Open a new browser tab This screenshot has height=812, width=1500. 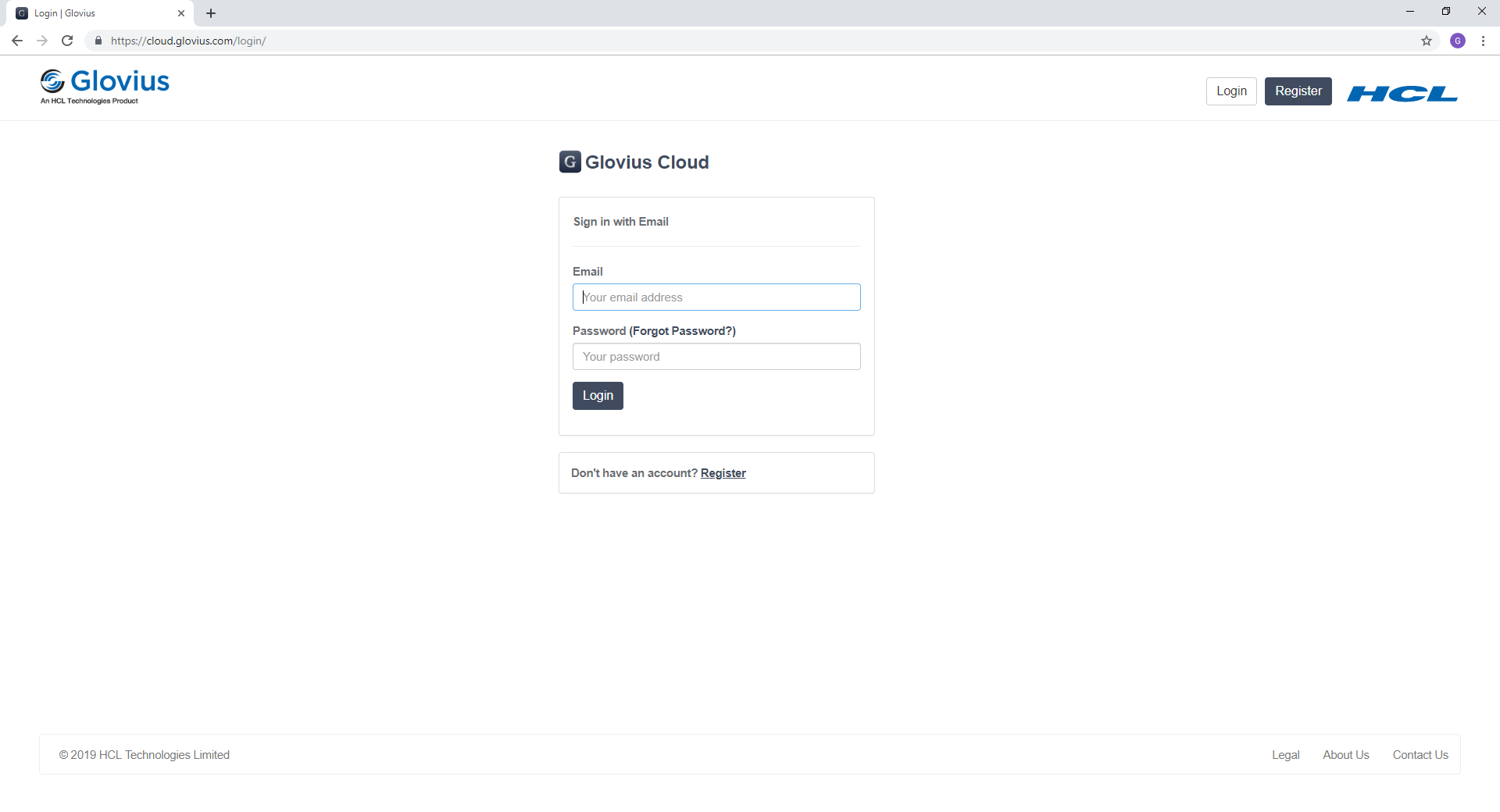click(211, 13)
